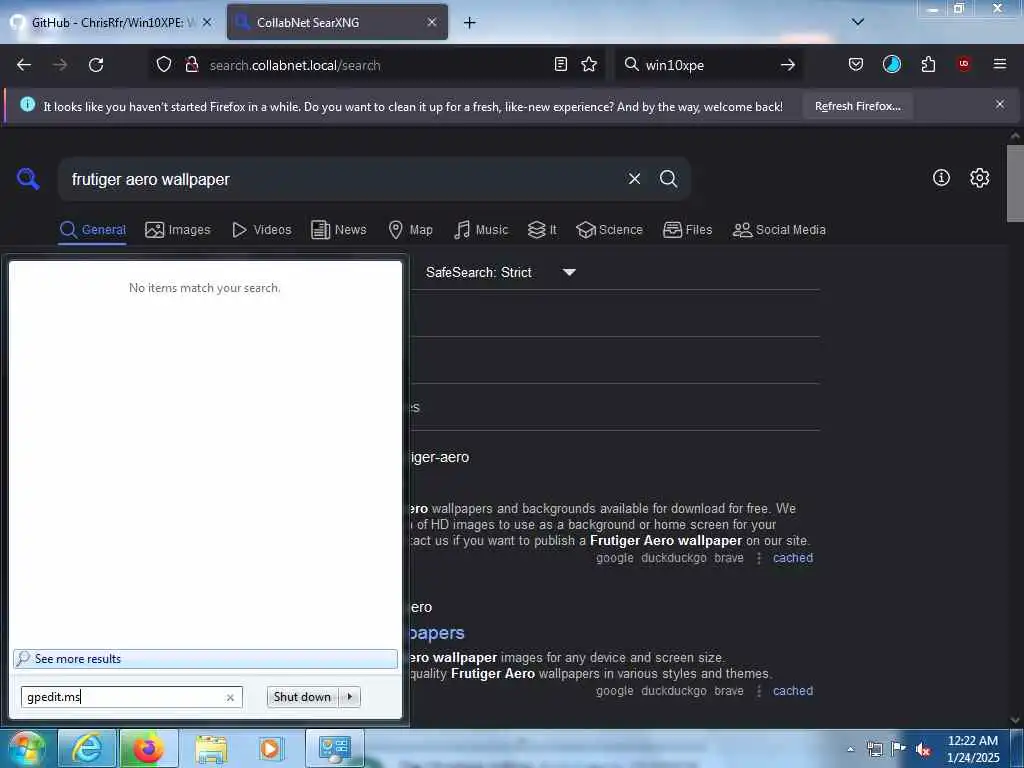Bookmark this page with the star icon
This screenshot has width=1024, height=768.
(x=589, y=64)
